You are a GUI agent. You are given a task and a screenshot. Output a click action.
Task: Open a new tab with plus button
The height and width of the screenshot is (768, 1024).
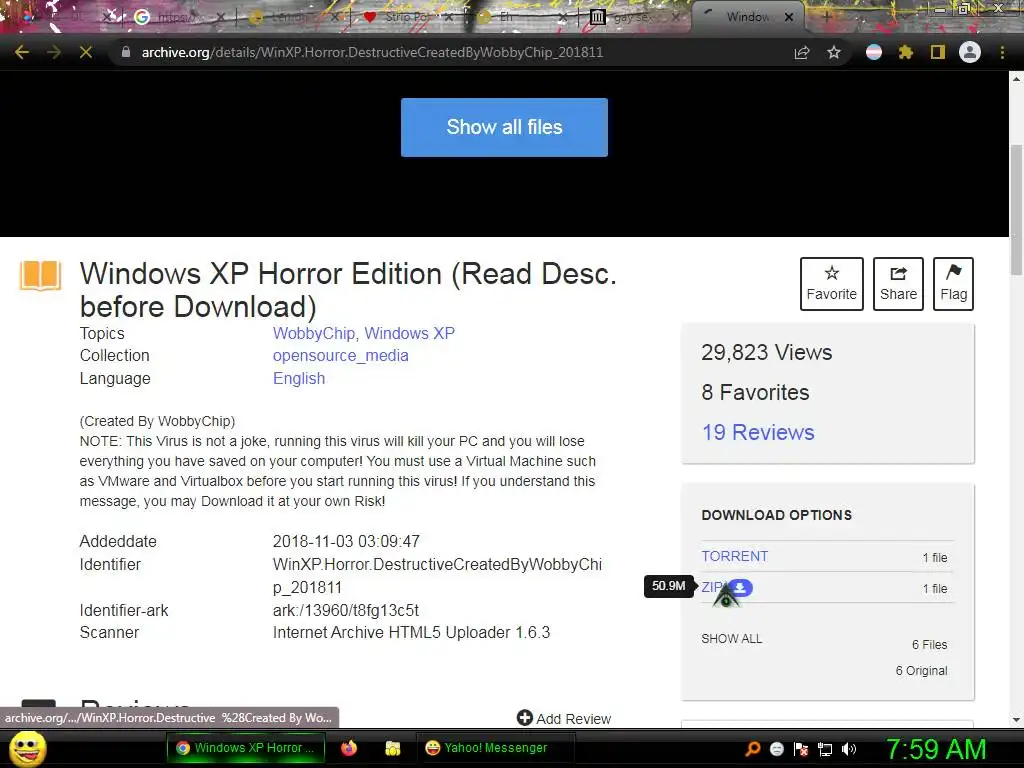826,17
